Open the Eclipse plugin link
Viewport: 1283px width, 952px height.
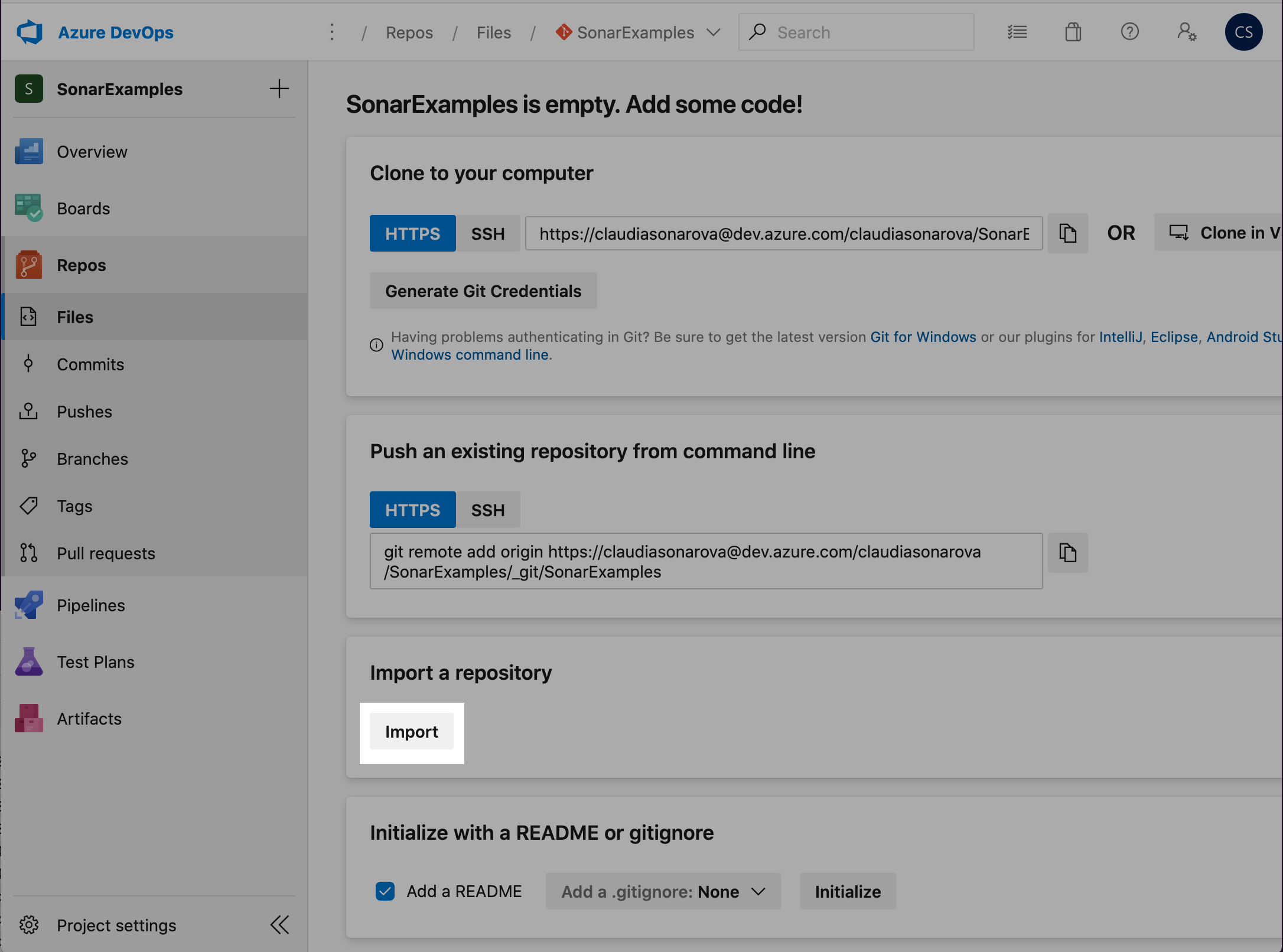[1174, 337]
